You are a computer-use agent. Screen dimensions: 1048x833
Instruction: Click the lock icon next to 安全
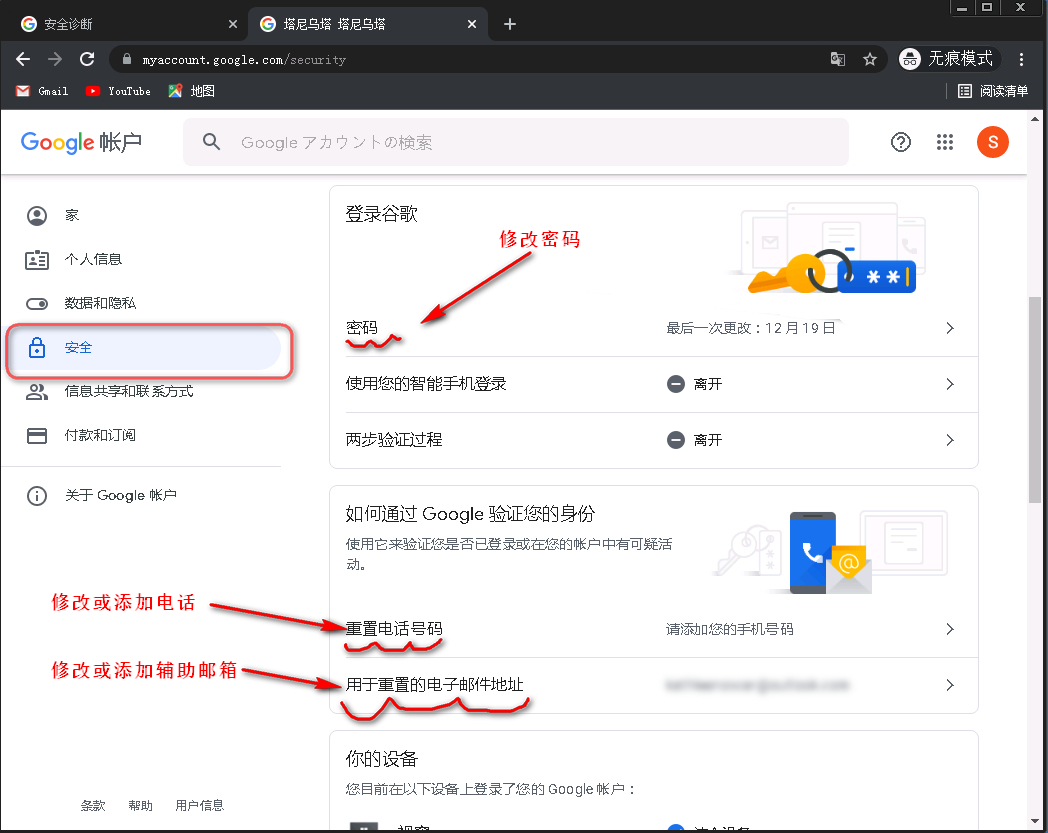tap(37, 347)
